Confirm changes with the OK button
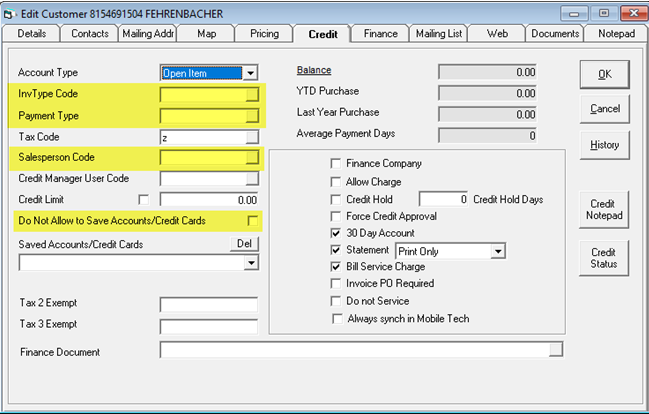Screen dimensions: 649x414 605,75
